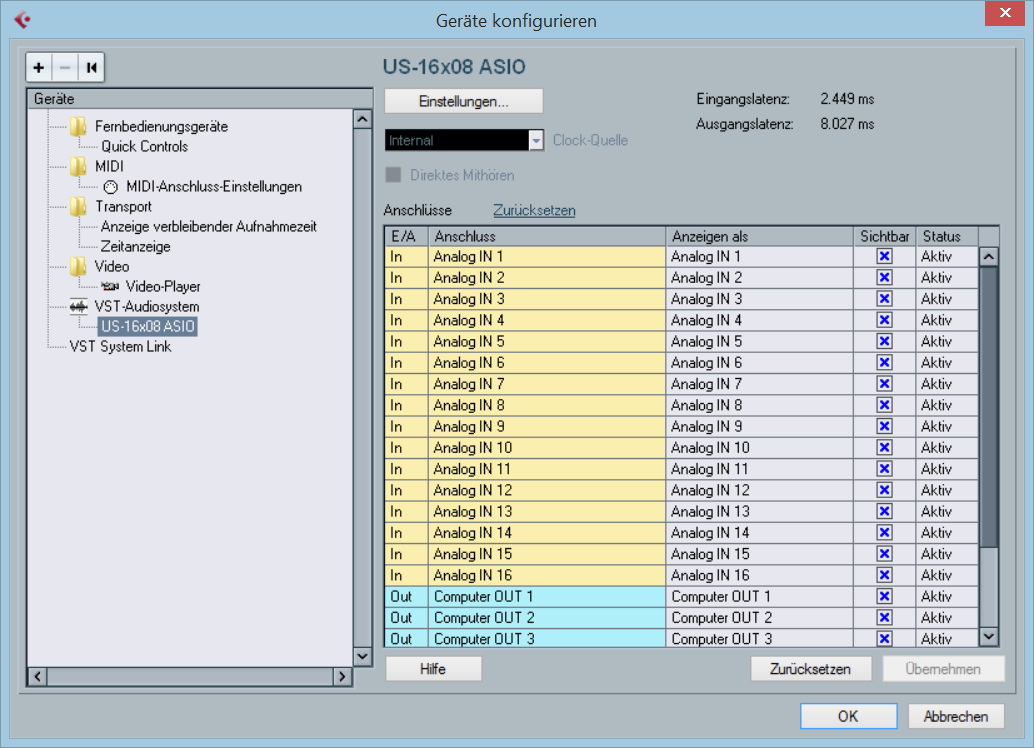Click the reset-to-start arrow icon
The image size is (1034, 748).
(91, 67)
